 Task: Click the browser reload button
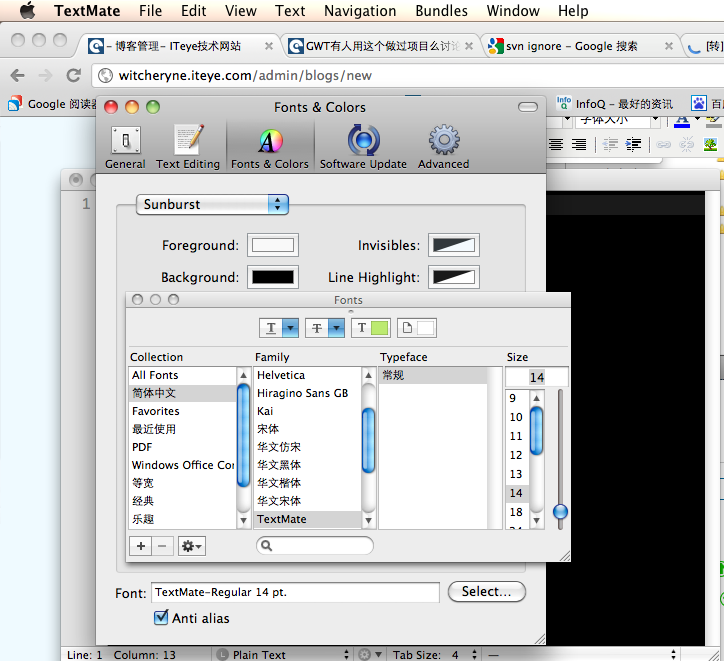(73, 76)
